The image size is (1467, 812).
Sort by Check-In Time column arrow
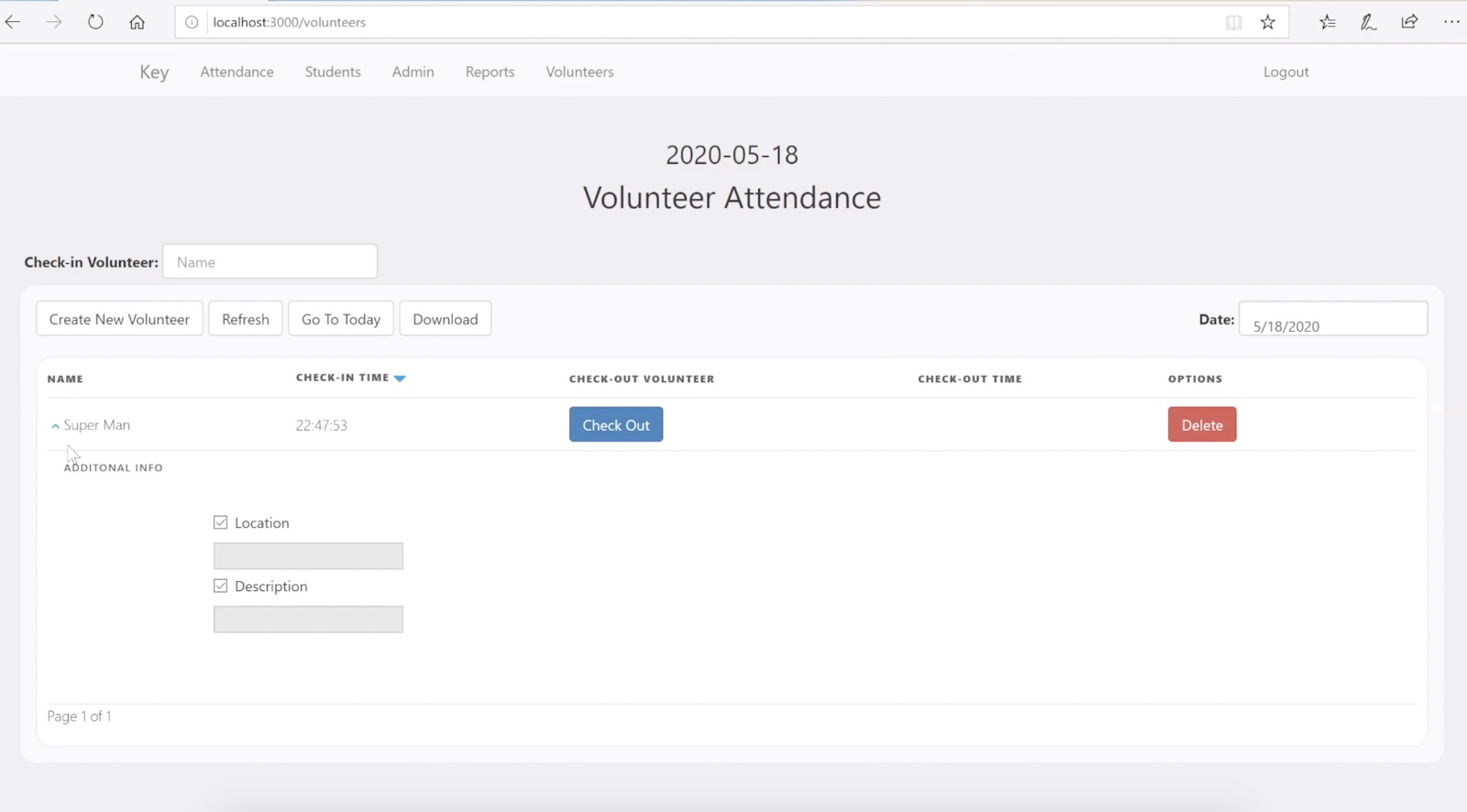click(x=400, y=379)
